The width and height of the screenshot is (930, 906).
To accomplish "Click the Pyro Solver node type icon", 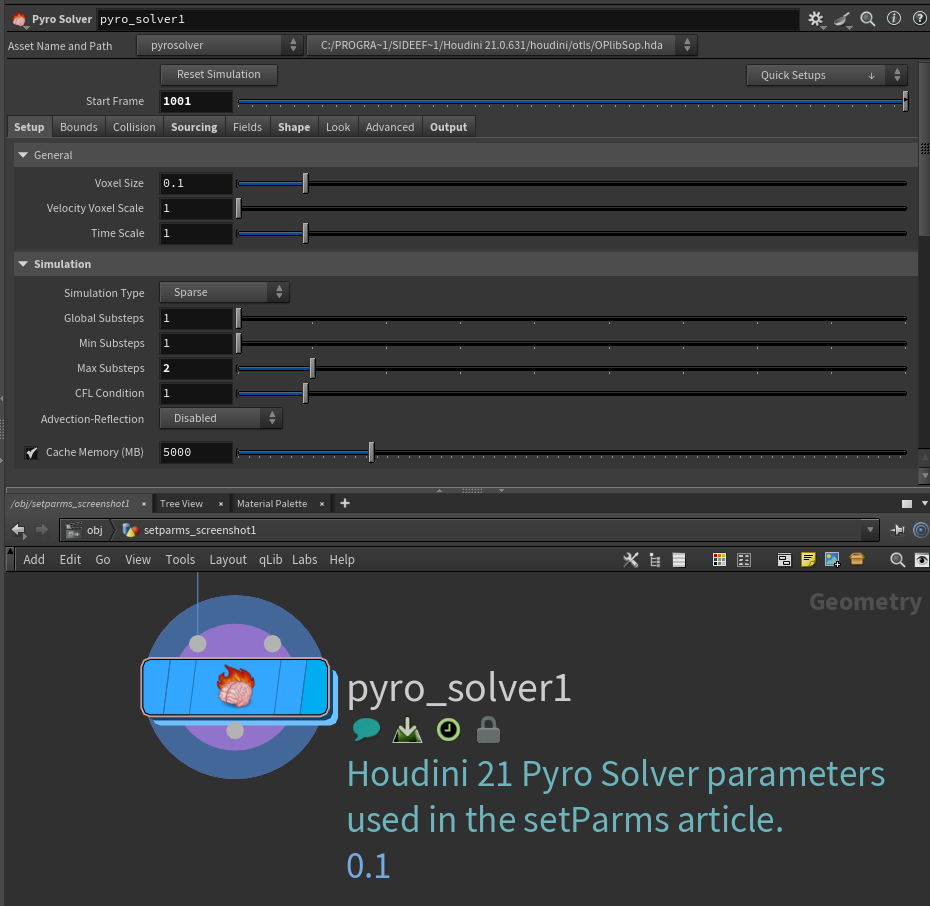I will (20, 20).
